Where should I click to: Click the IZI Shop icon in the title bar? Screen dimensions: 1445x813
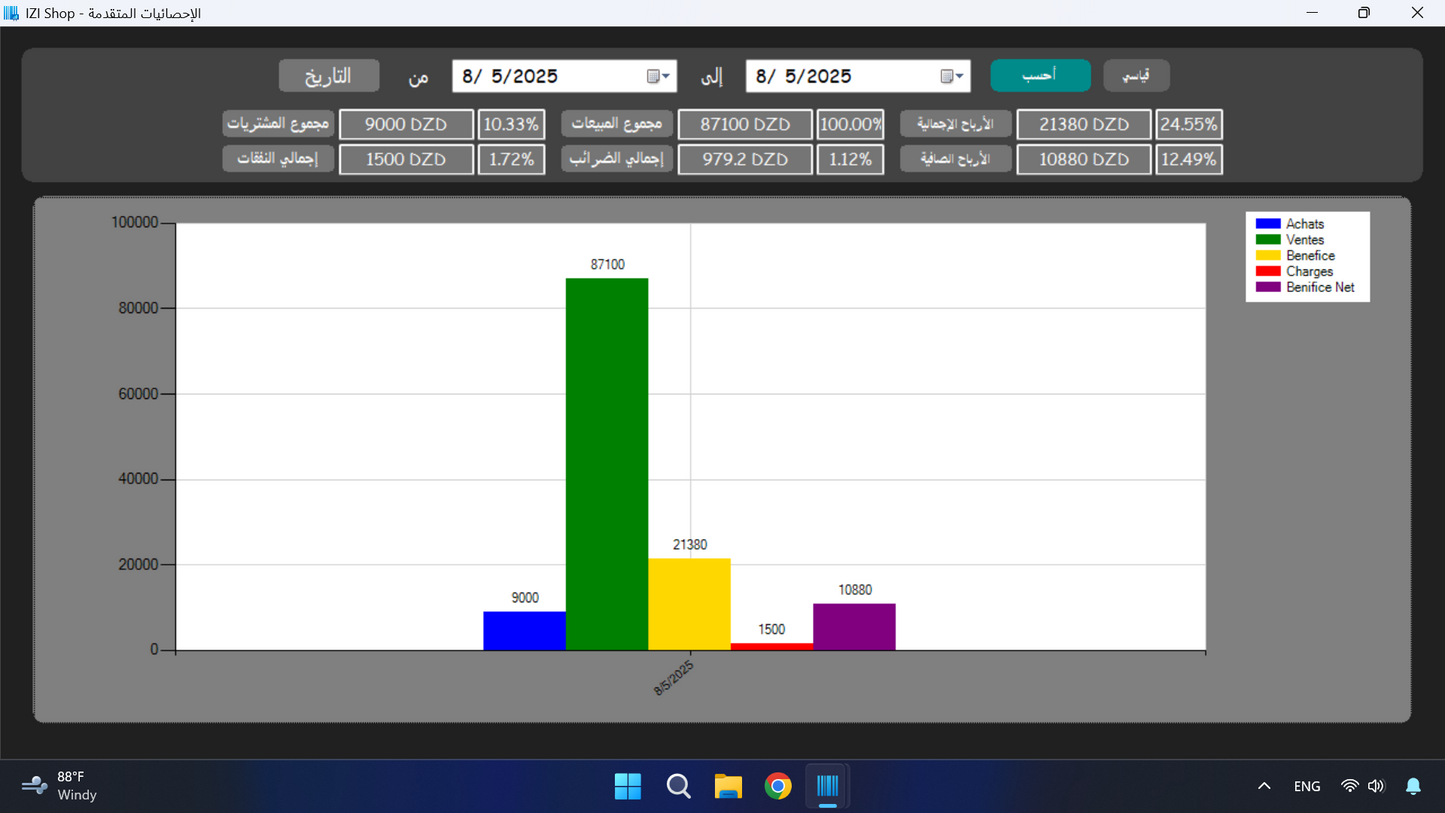tap(12, 13)
